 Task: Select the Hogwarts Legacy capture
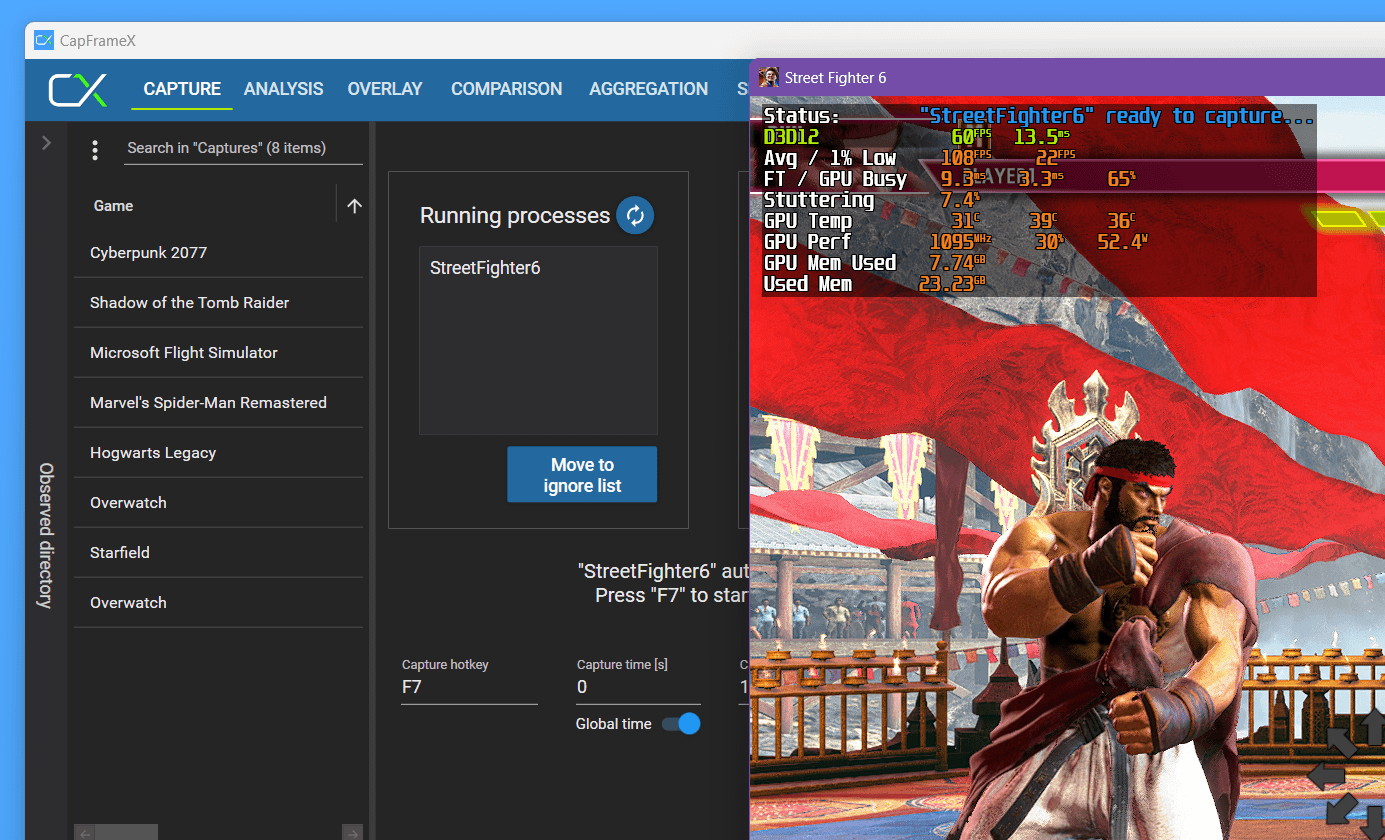click(218, 453)
